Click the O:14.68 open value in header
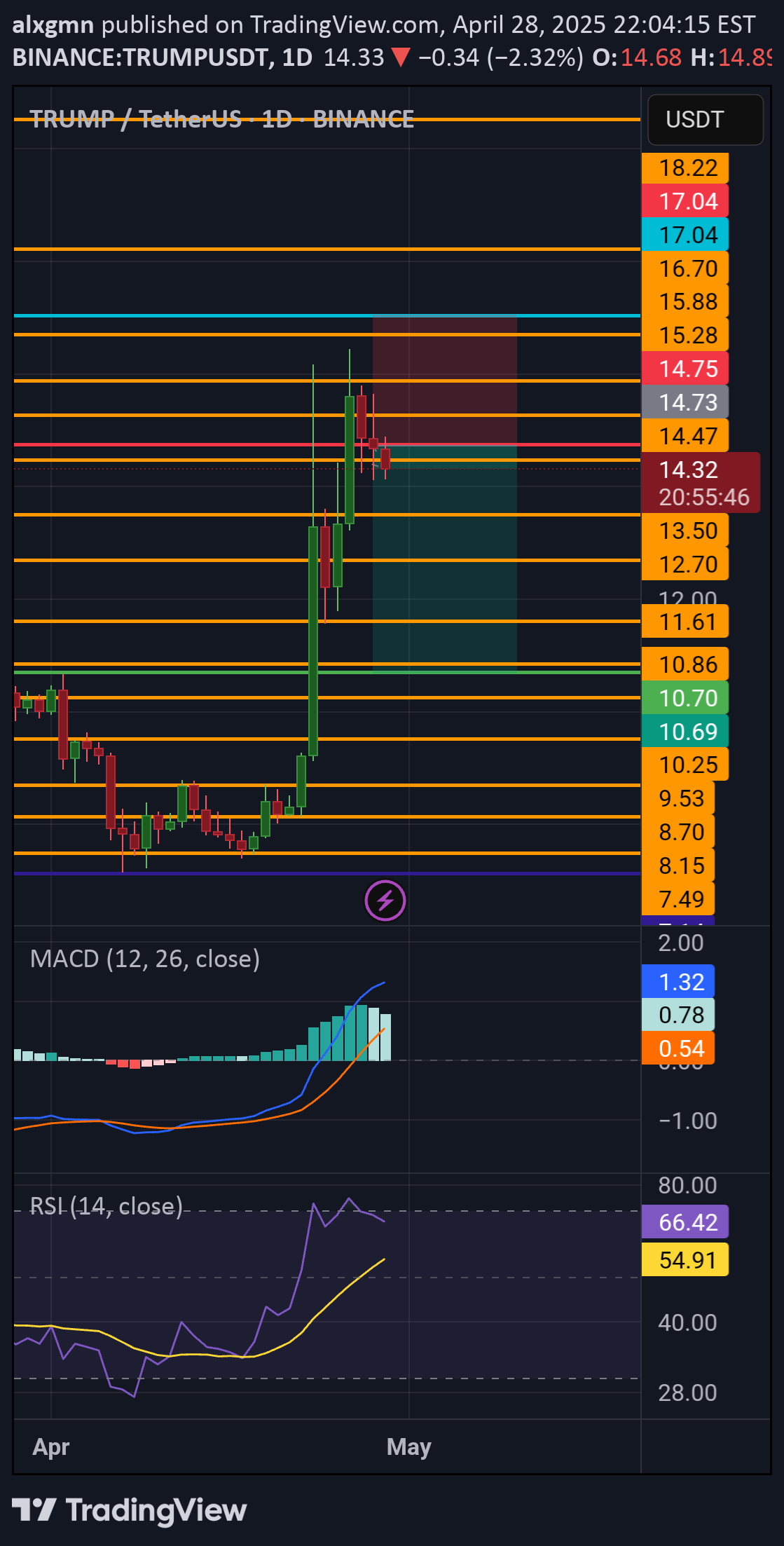784x1546 pixels. tap(637, 57)
